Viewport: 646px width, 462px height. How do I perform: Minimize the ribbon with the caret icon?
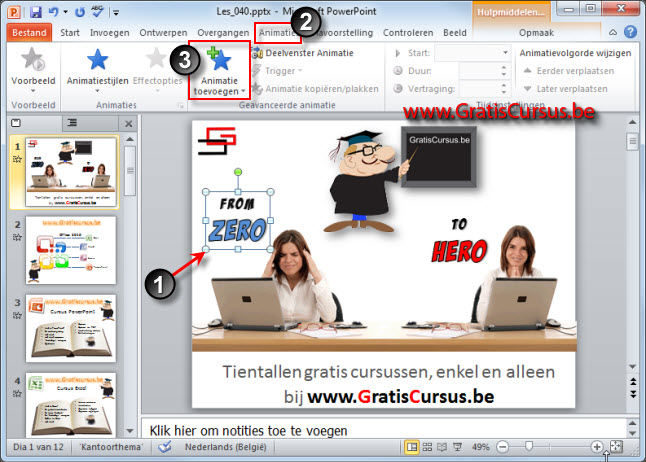[x=613, y=32]
